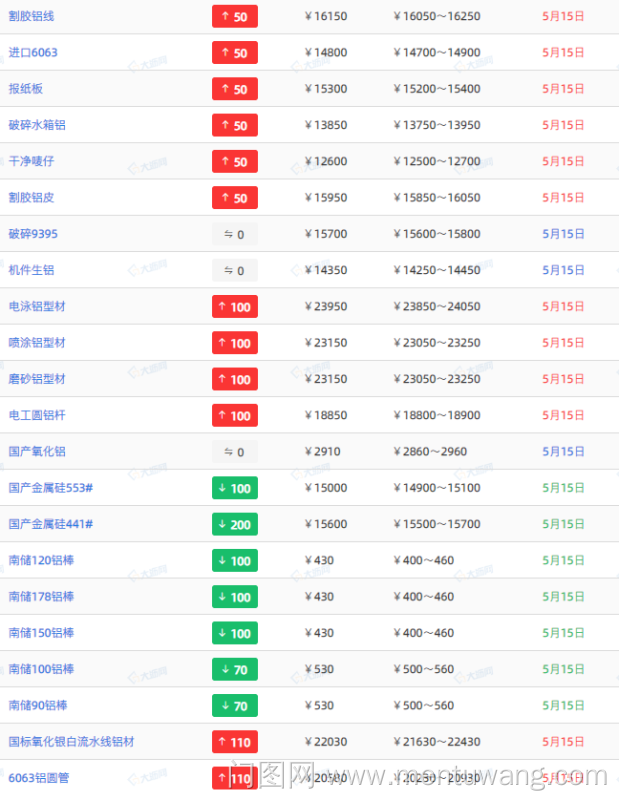Click the red up-110 badge for 国标氧化银白流水线铝材
The width and height of the screenshot is (619, 800).
tap(235, 742)
